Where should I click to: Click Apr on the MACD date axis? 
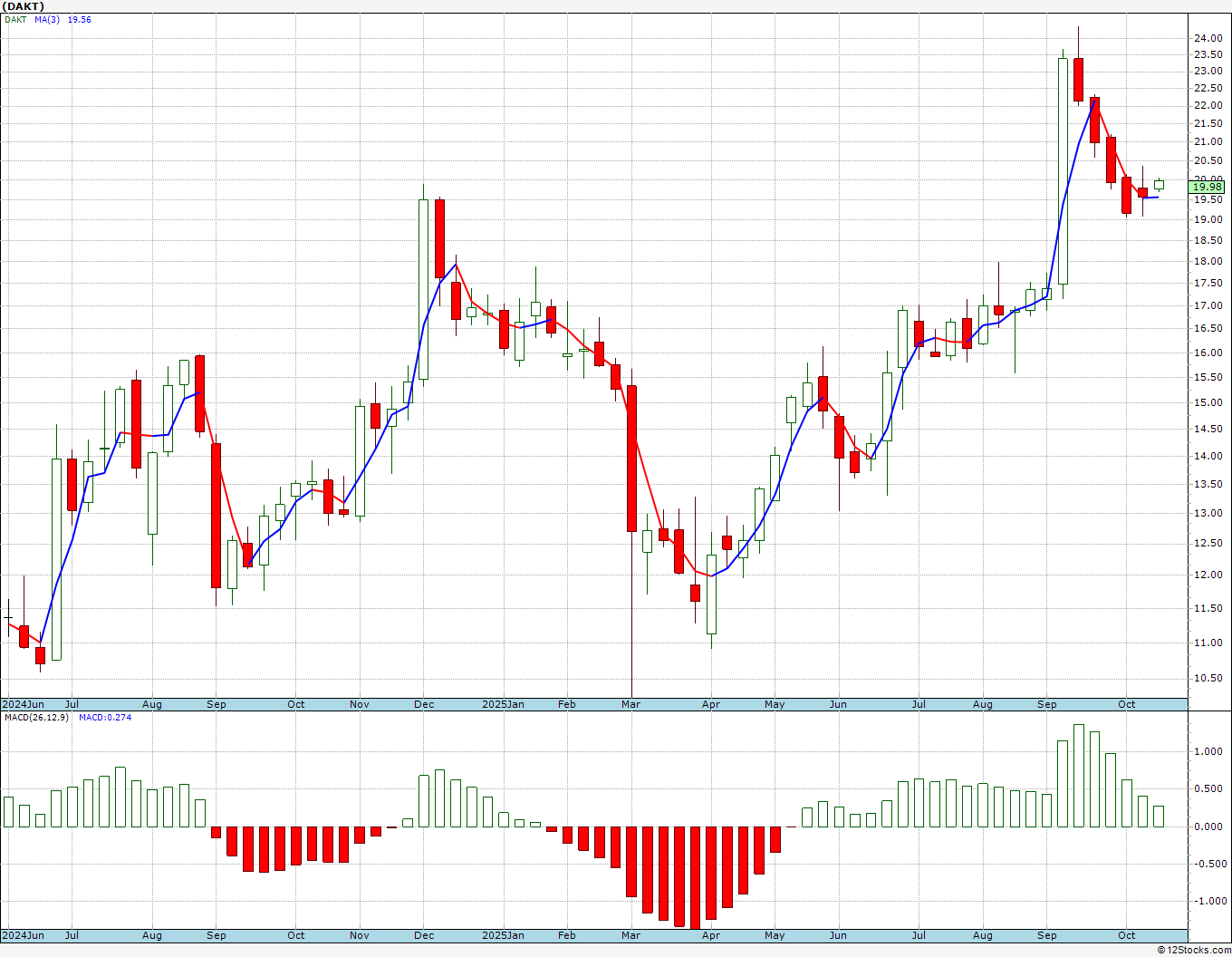(711, 935)
